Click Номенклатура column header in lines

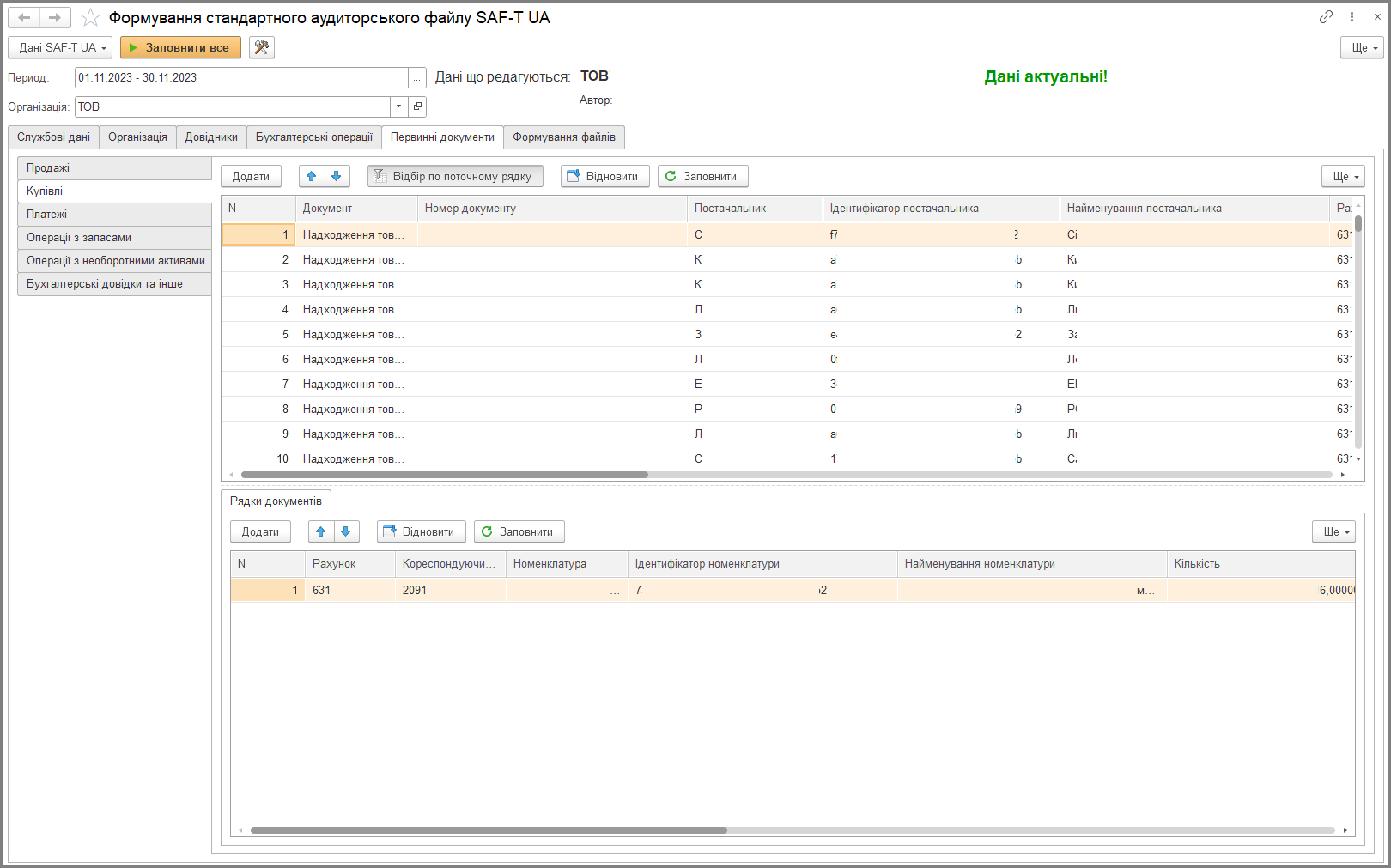tap(567, 564)
